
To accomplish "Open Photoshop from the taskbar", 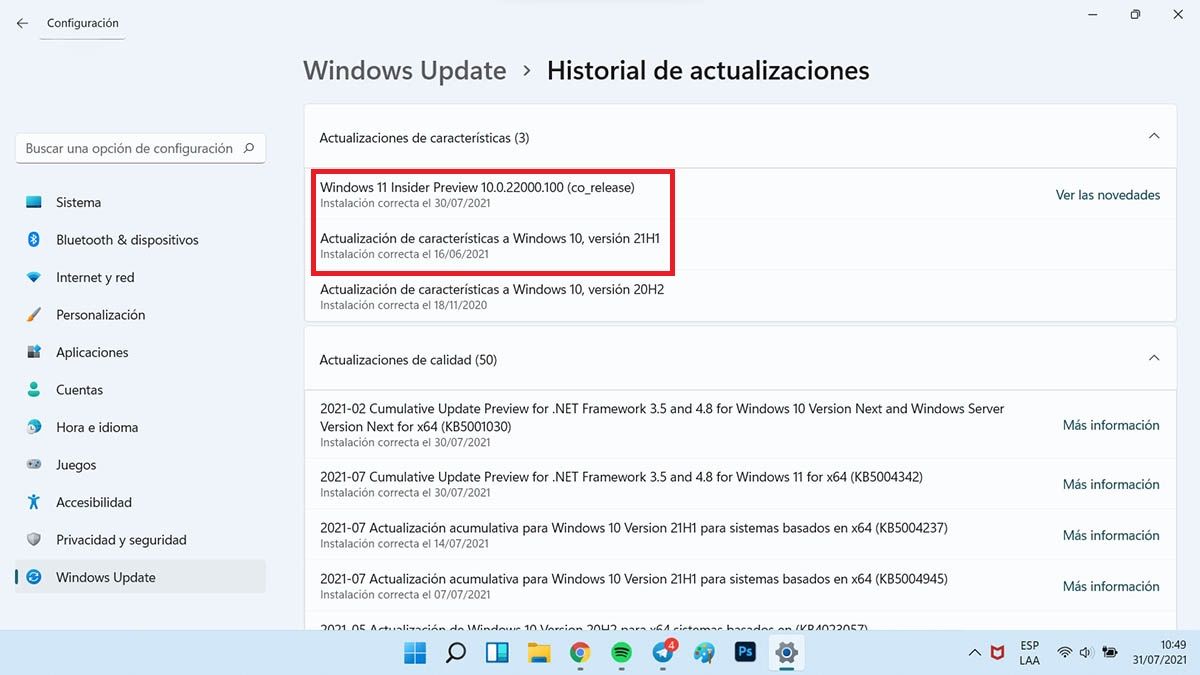I will pyautogui.click(x=745, y=653).
